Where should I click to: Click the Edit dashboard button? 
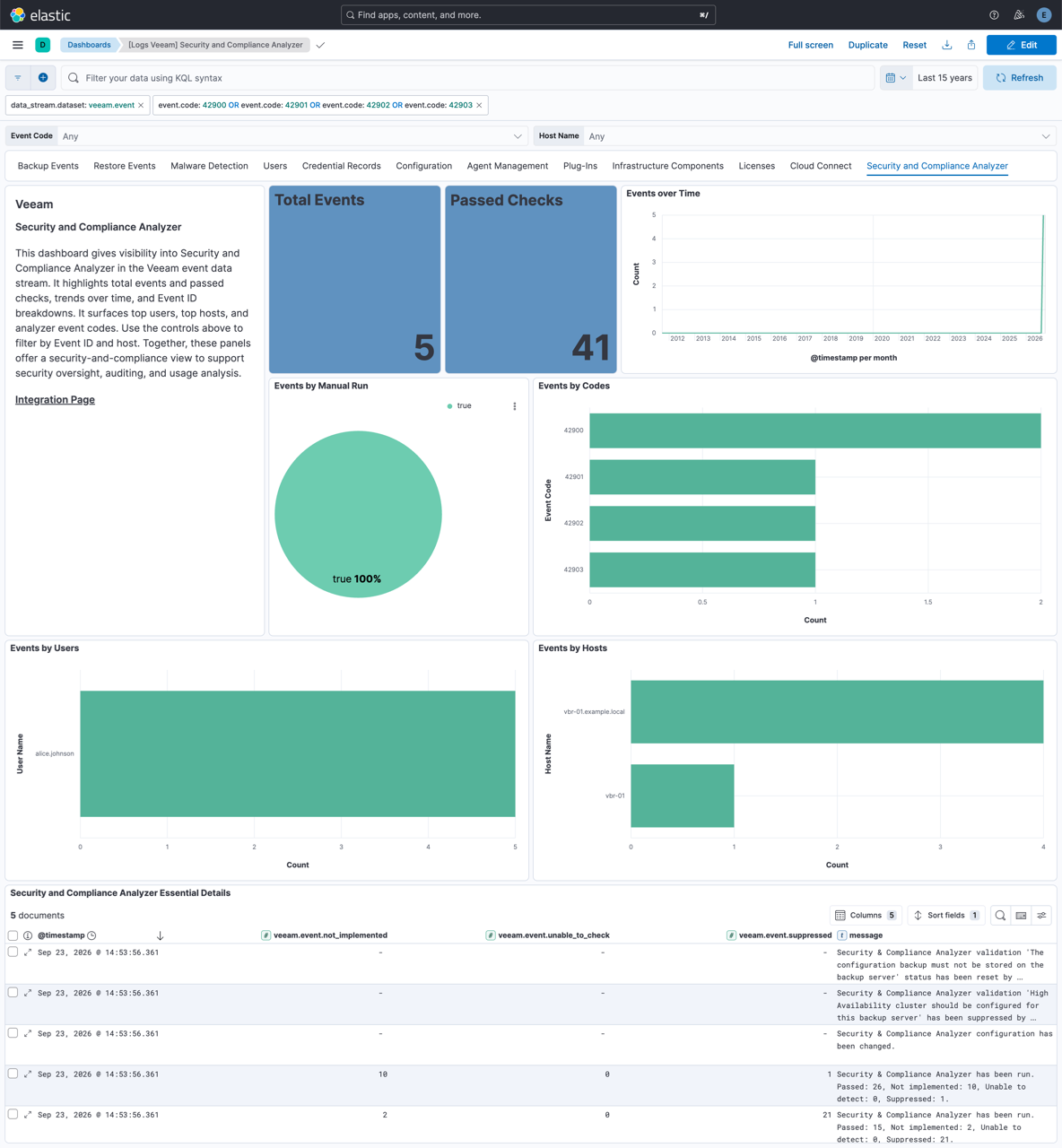point(1022,45)
